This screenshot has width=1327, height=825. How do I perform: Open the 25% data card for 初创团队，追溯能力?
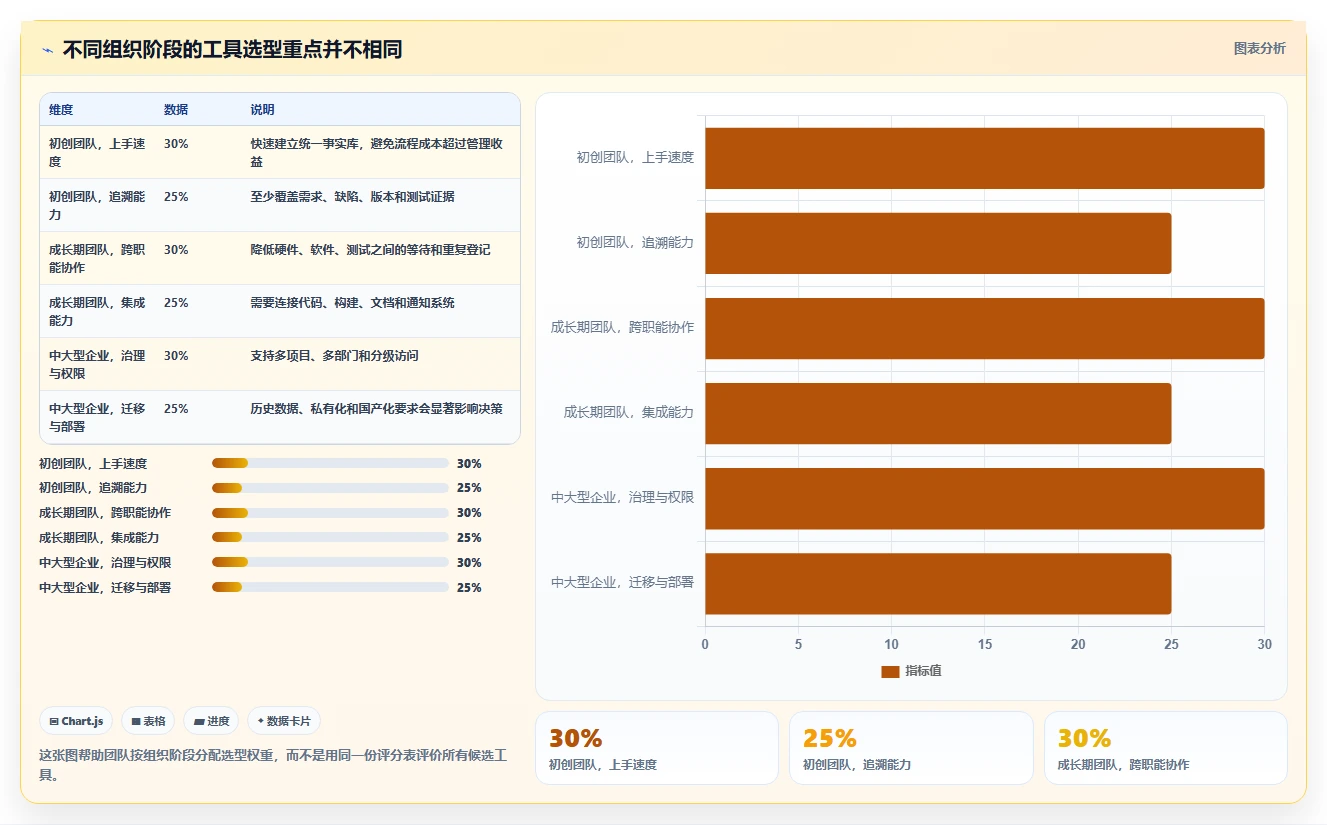(x=911, y=748)
